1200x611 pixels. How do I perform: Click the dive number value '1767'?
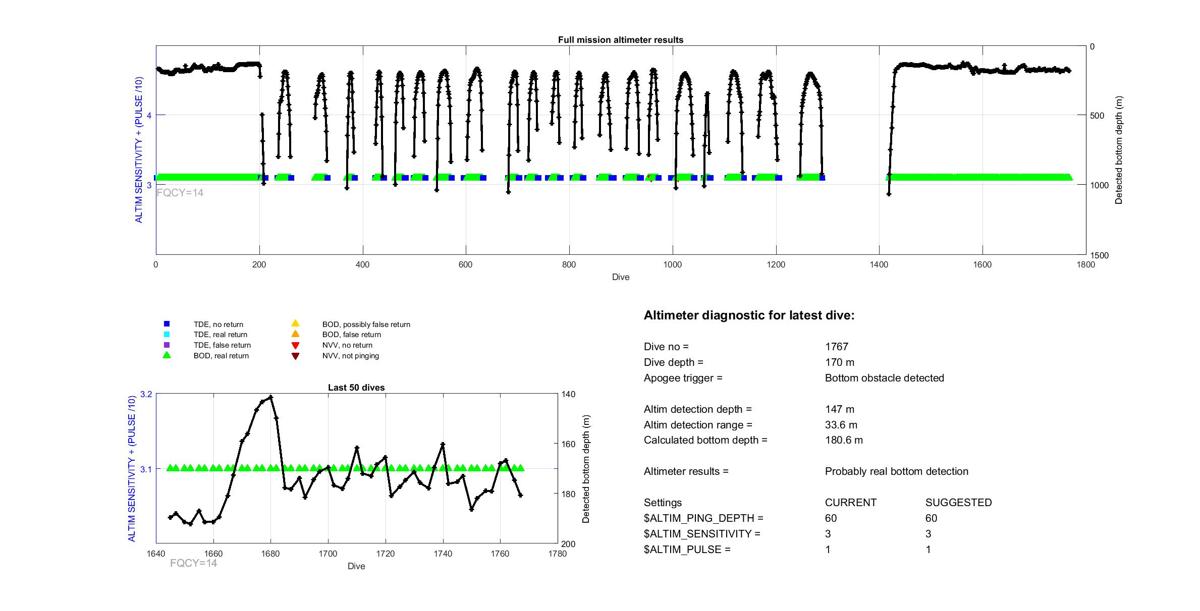click(836, 346)
